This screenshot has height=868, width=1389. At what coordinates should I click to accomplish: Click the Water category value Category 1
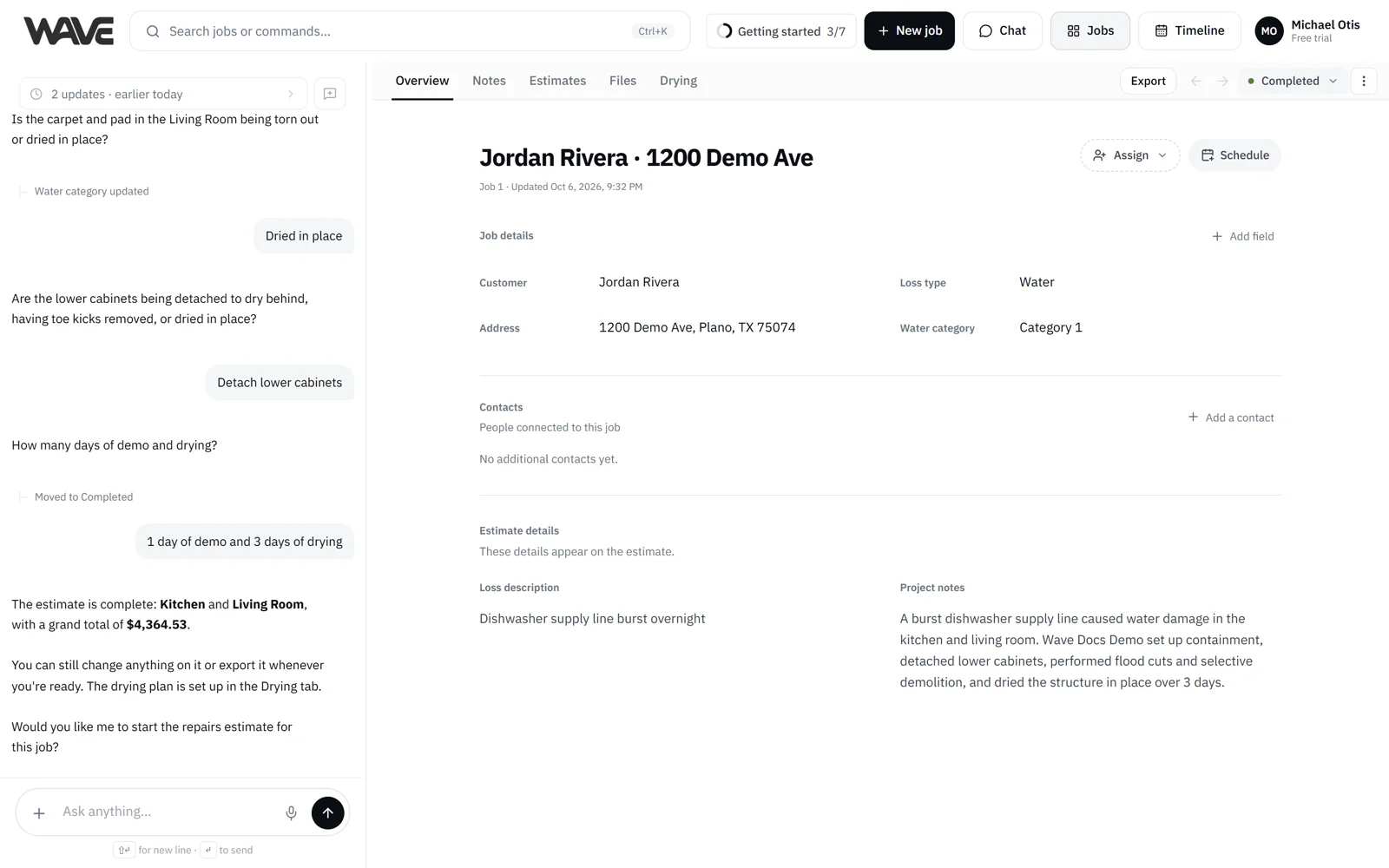coord(1050,327)
